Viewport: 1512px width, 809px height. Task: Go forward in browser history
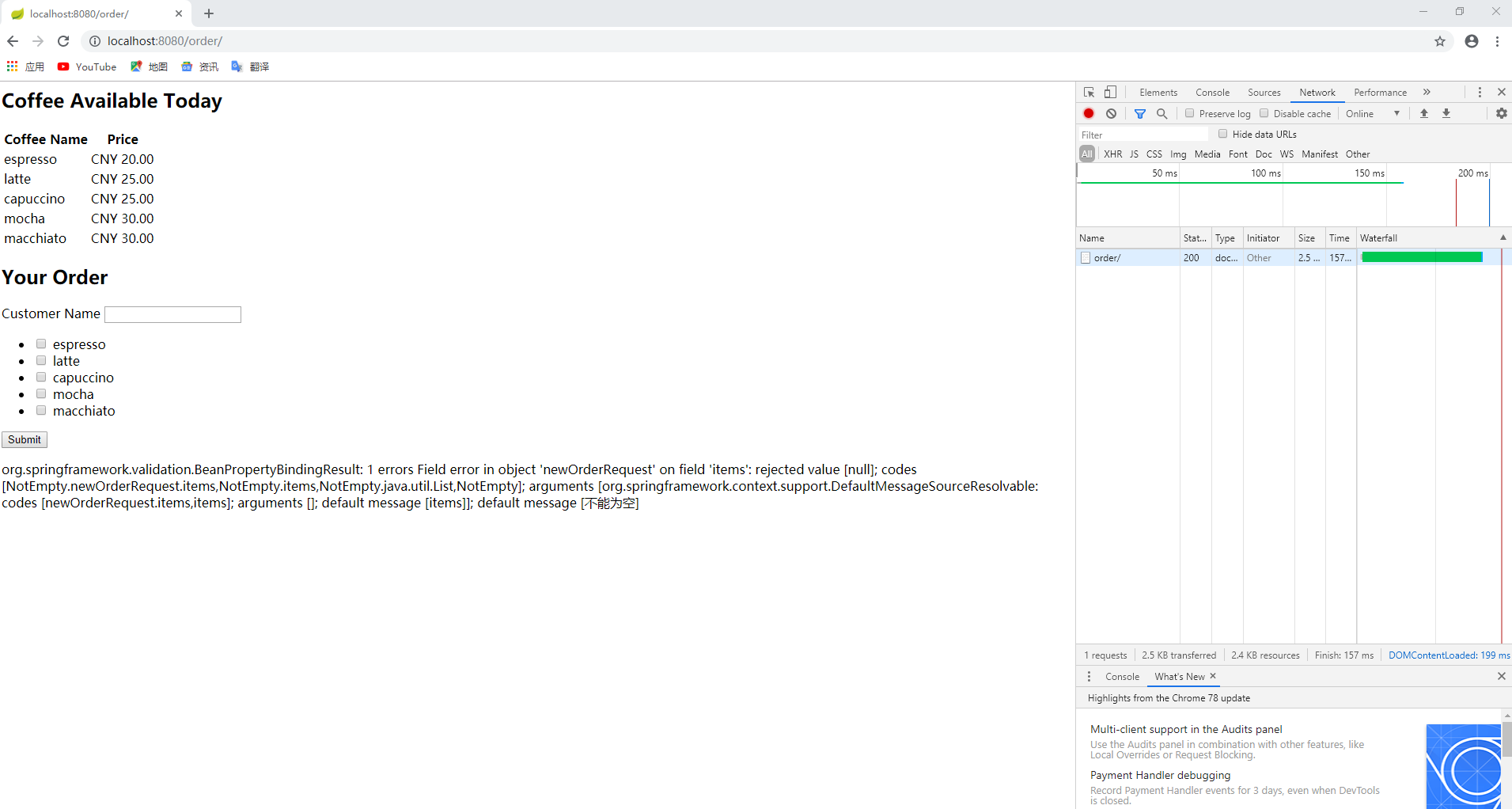pos(38,41)
